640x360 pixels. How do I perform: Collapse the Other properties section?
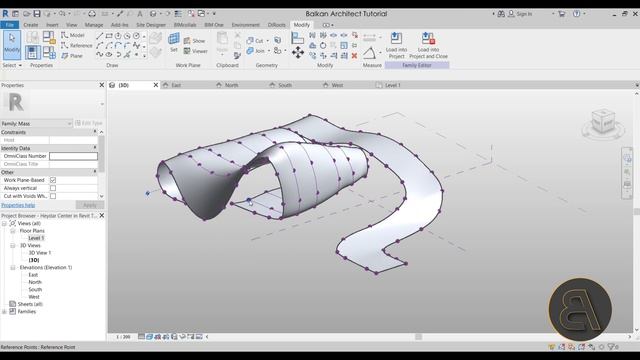coord(95,172)
